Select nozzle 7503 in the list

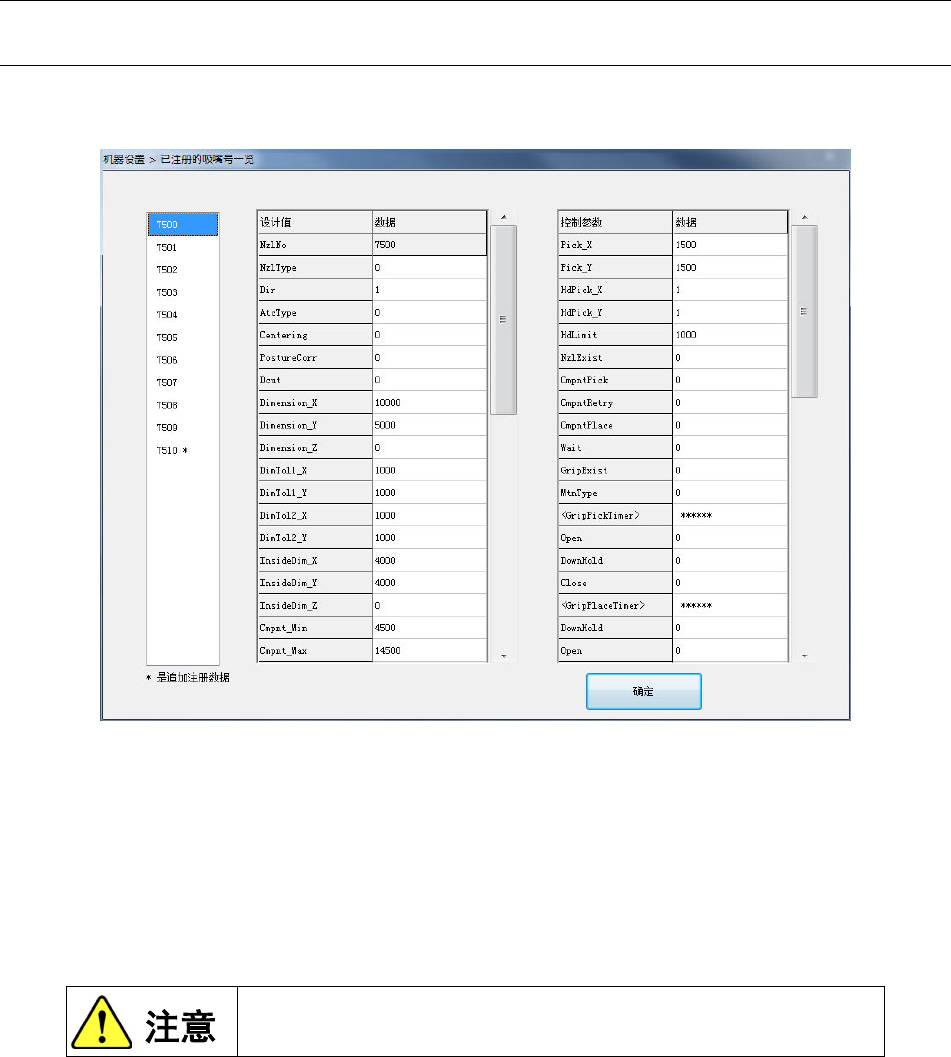pos(183,293)
